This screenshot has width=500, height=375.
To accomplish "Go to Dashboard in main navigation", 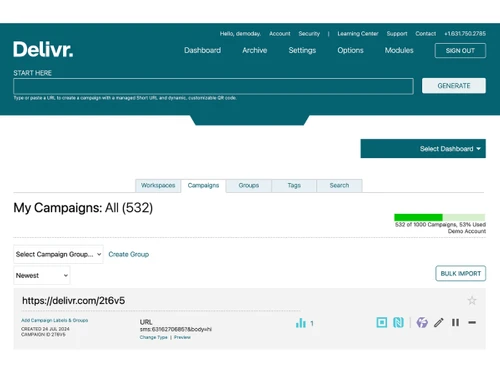I will click(202, 50).
